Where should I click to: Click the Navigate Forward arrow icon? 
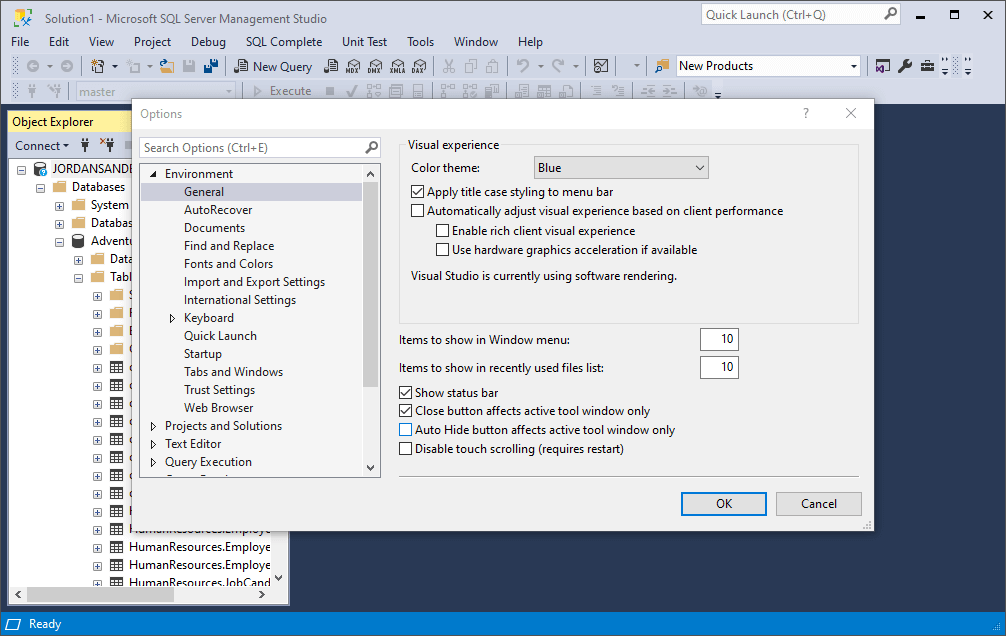67,66
